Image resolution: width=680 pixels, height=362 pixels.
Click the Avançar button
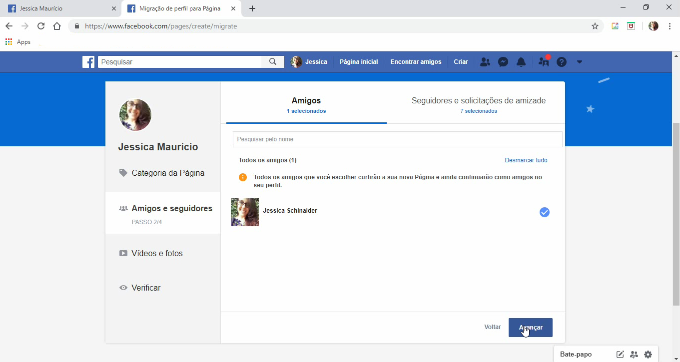pos(530,327)
